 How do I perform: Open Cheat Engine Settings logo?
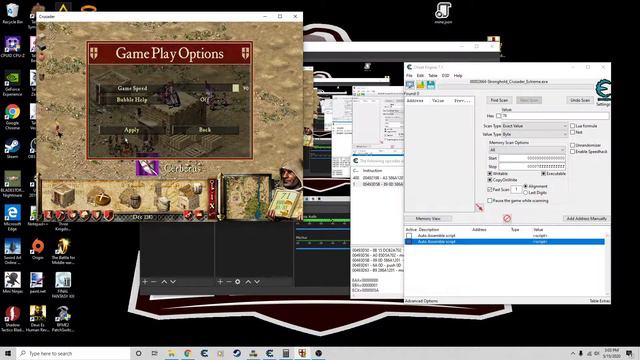pyautogui.click(x=603, y=91)
